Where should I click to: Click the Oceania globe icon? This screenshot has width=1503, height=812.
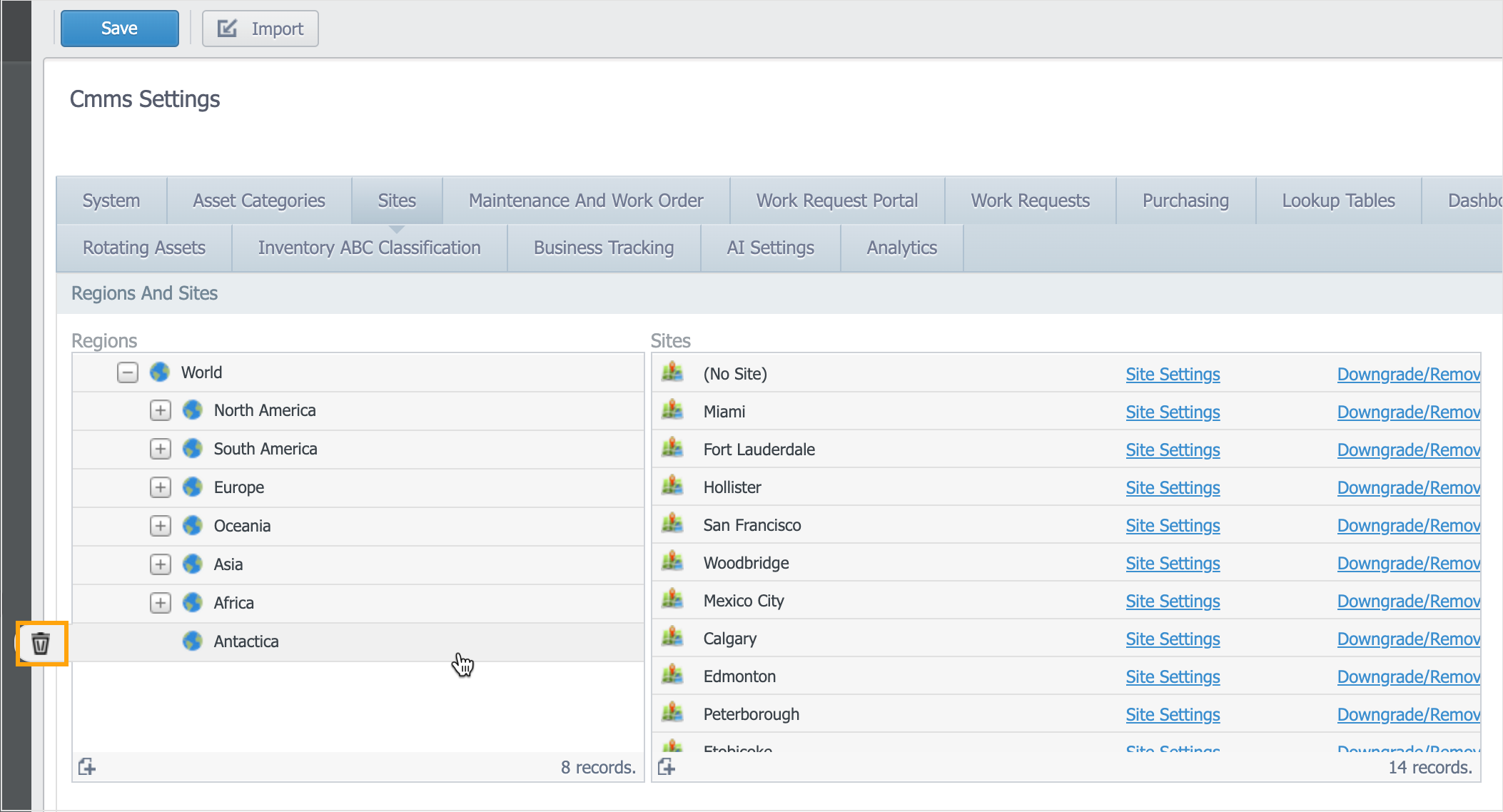click(193, 526)
